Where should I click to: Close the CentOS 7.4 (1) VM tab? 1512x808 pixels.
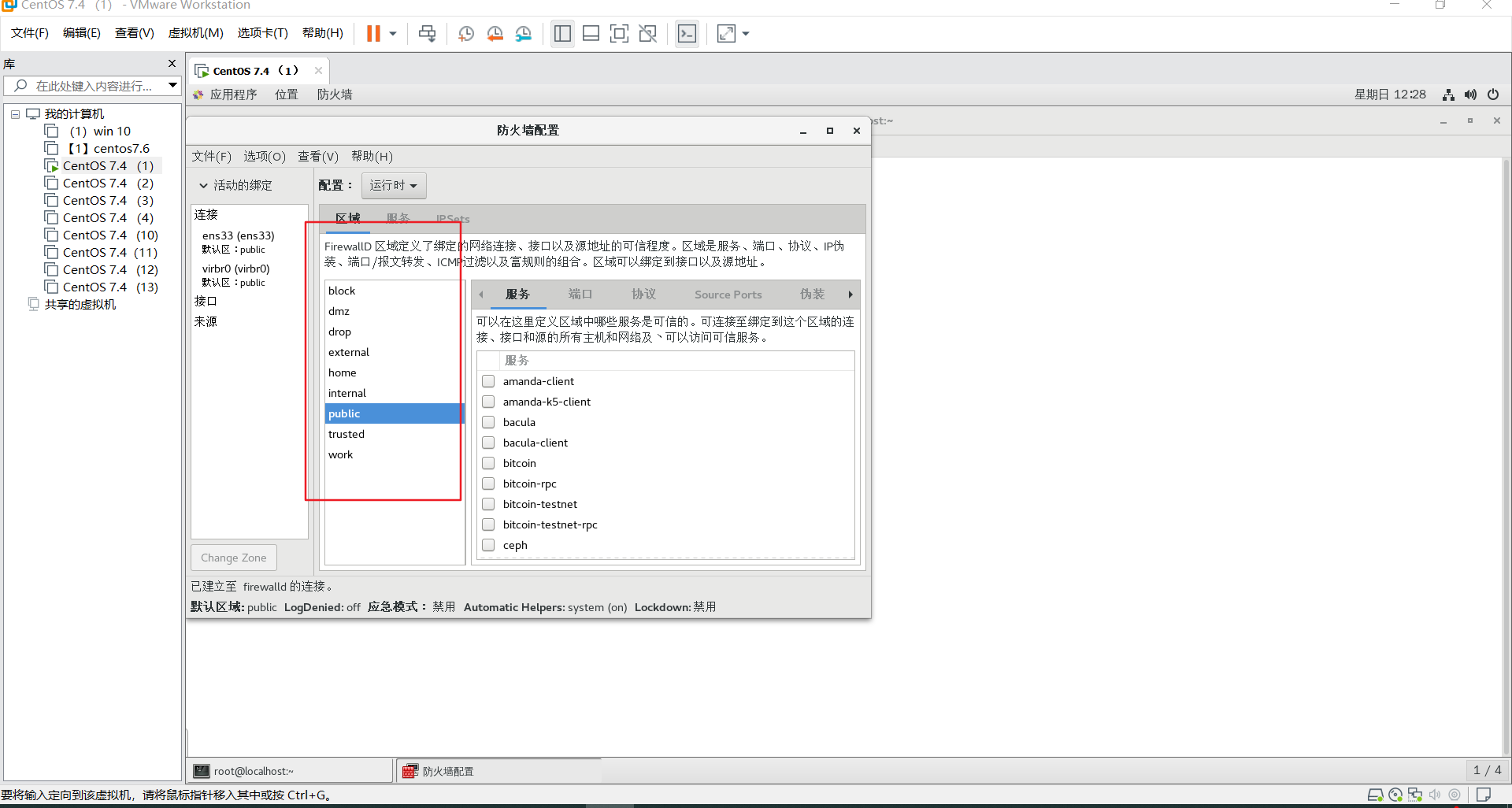(318, 70)
